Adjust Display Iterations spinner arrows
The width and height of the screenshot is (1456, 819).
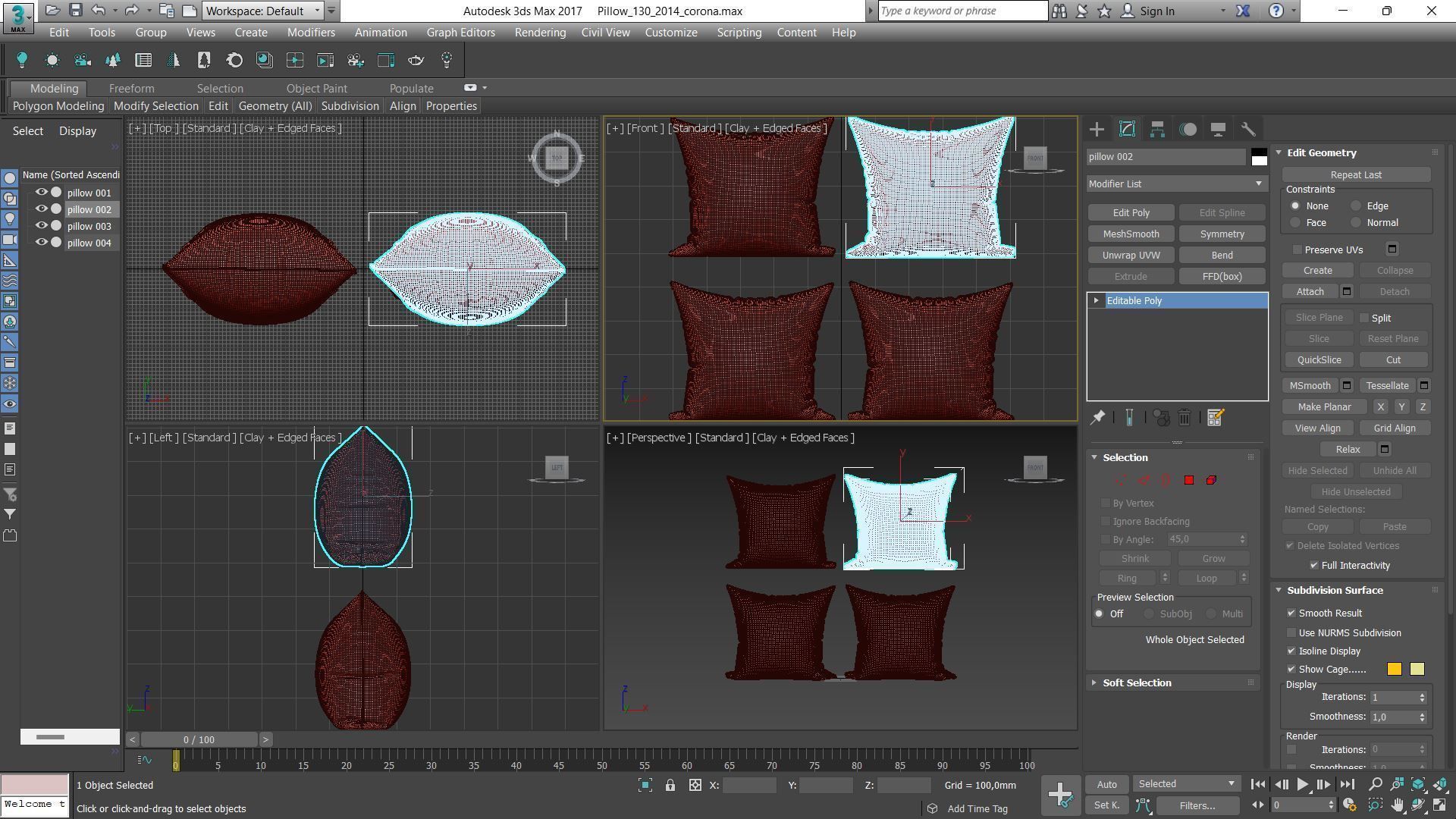tap(1422, 697)
